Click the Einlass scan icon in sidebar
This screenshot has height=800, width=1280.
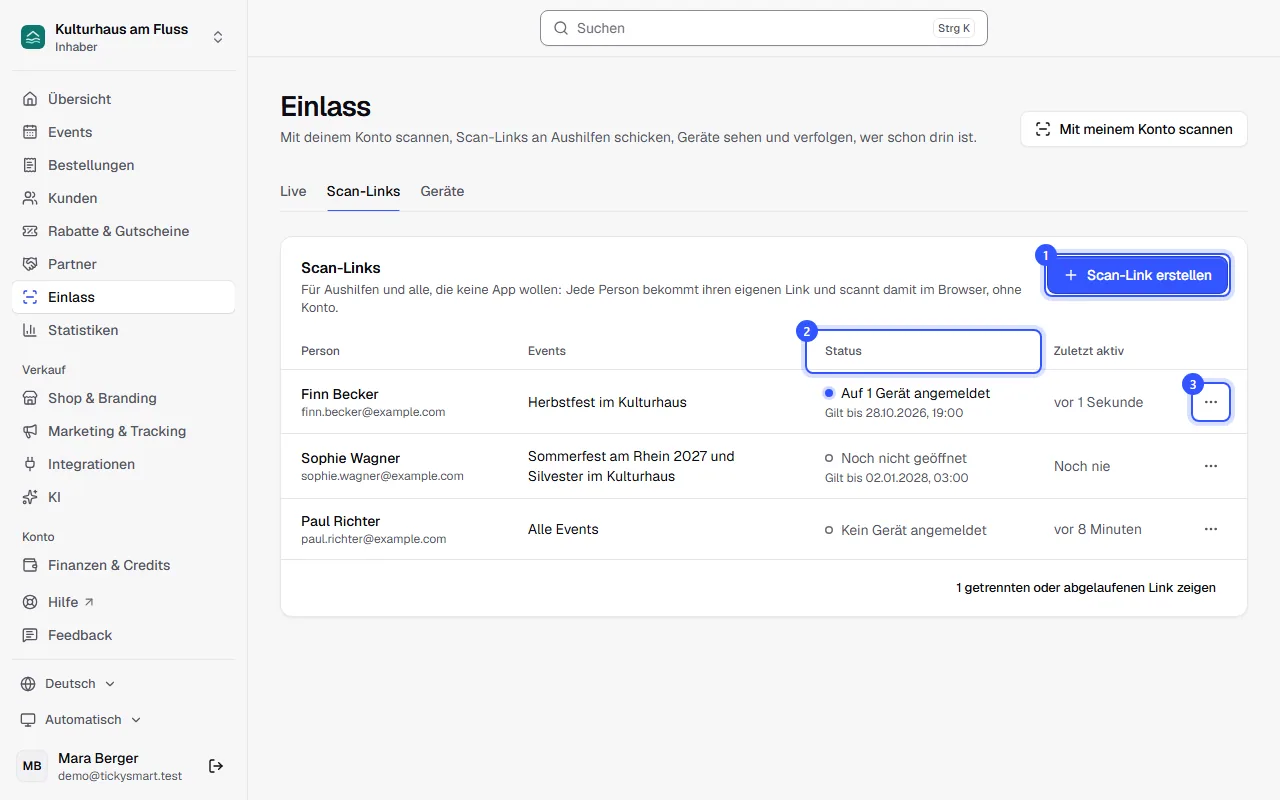coord(30,297)
